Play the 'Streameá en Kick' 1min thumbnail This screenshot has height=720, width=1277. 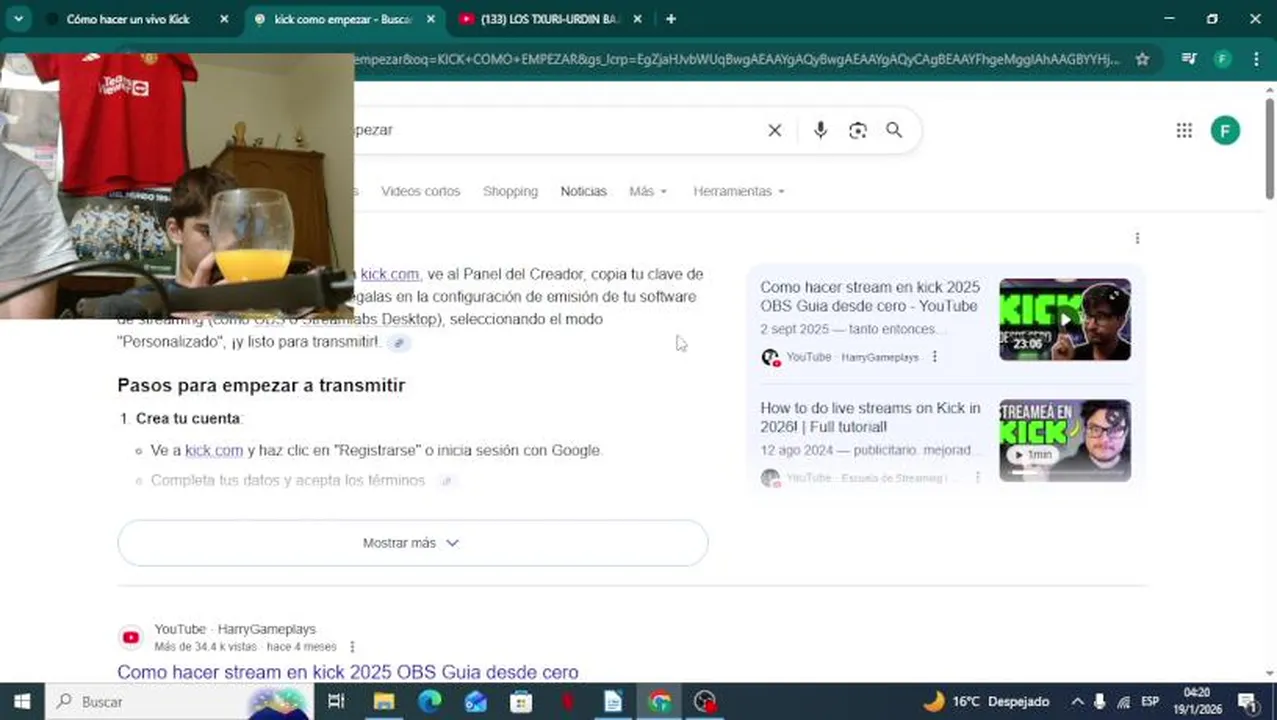[x=1065, y=441]
